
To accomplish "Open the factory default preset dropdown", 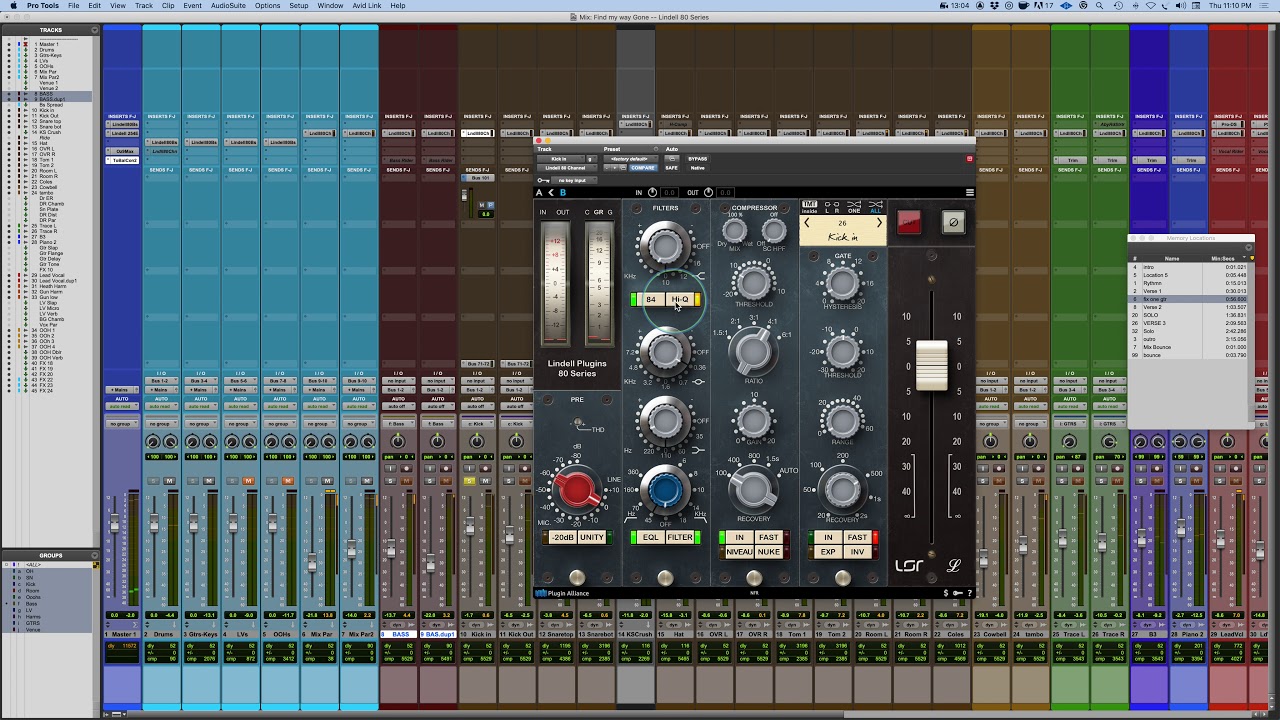I will pos(630,159).
